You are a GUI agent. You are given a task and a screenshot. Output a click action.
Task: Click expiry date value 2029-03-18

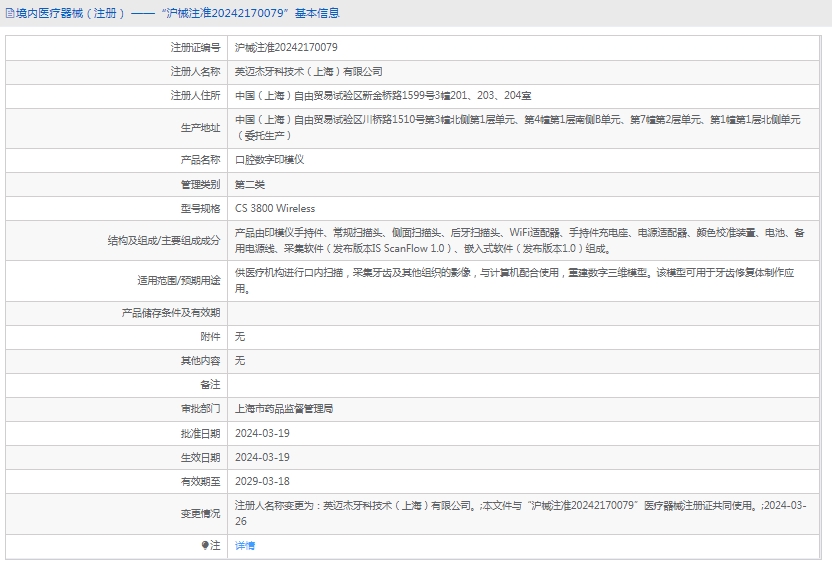click(262, 481)
